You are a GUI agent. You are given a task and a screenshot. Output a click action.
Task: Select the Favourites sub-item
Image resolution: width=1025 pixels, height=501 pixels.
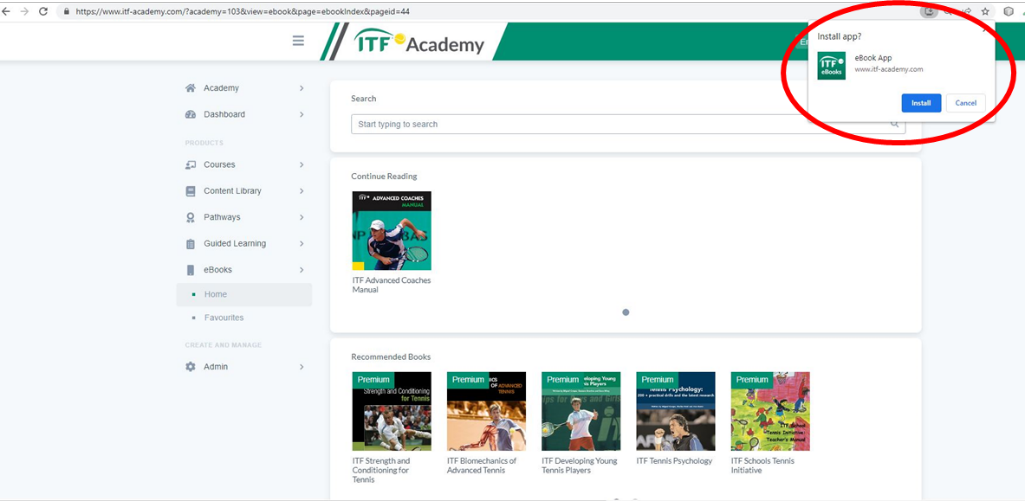pos(244,317)
